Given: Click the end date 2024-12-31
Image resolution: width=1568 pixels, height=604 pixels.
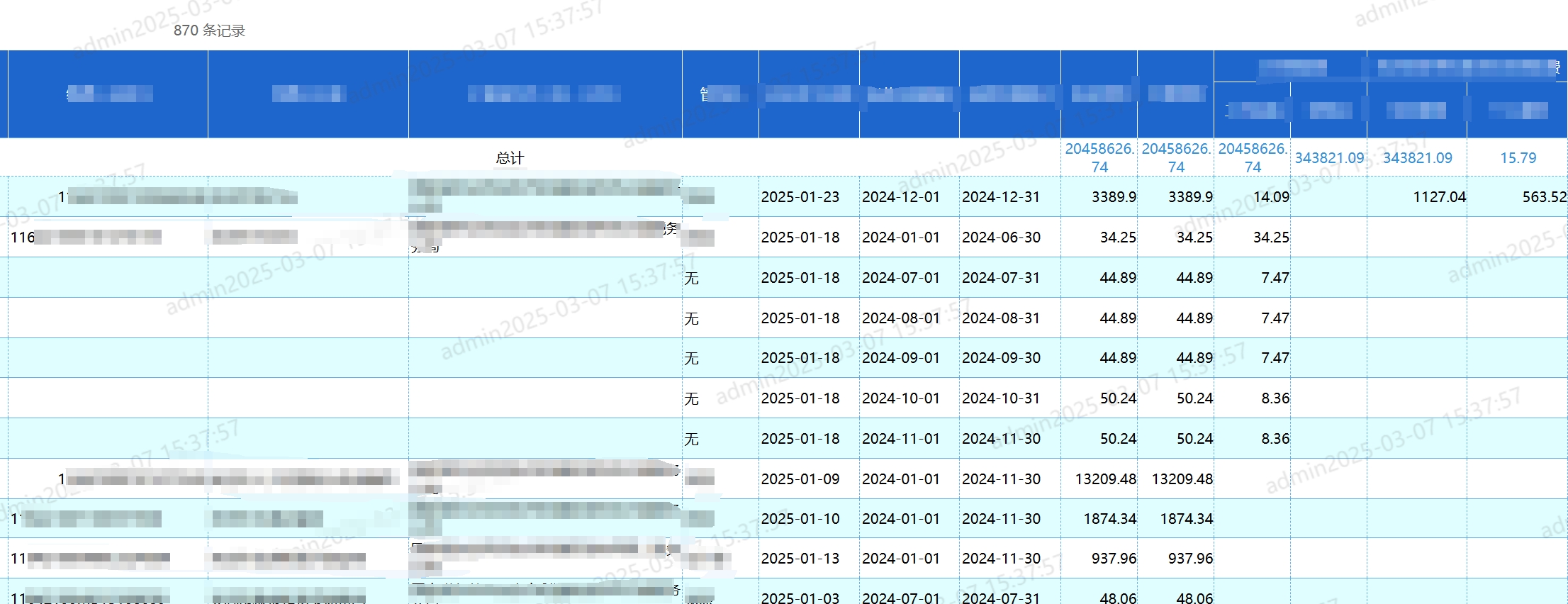Looking at the screenshot, I should click(1001, 197).
